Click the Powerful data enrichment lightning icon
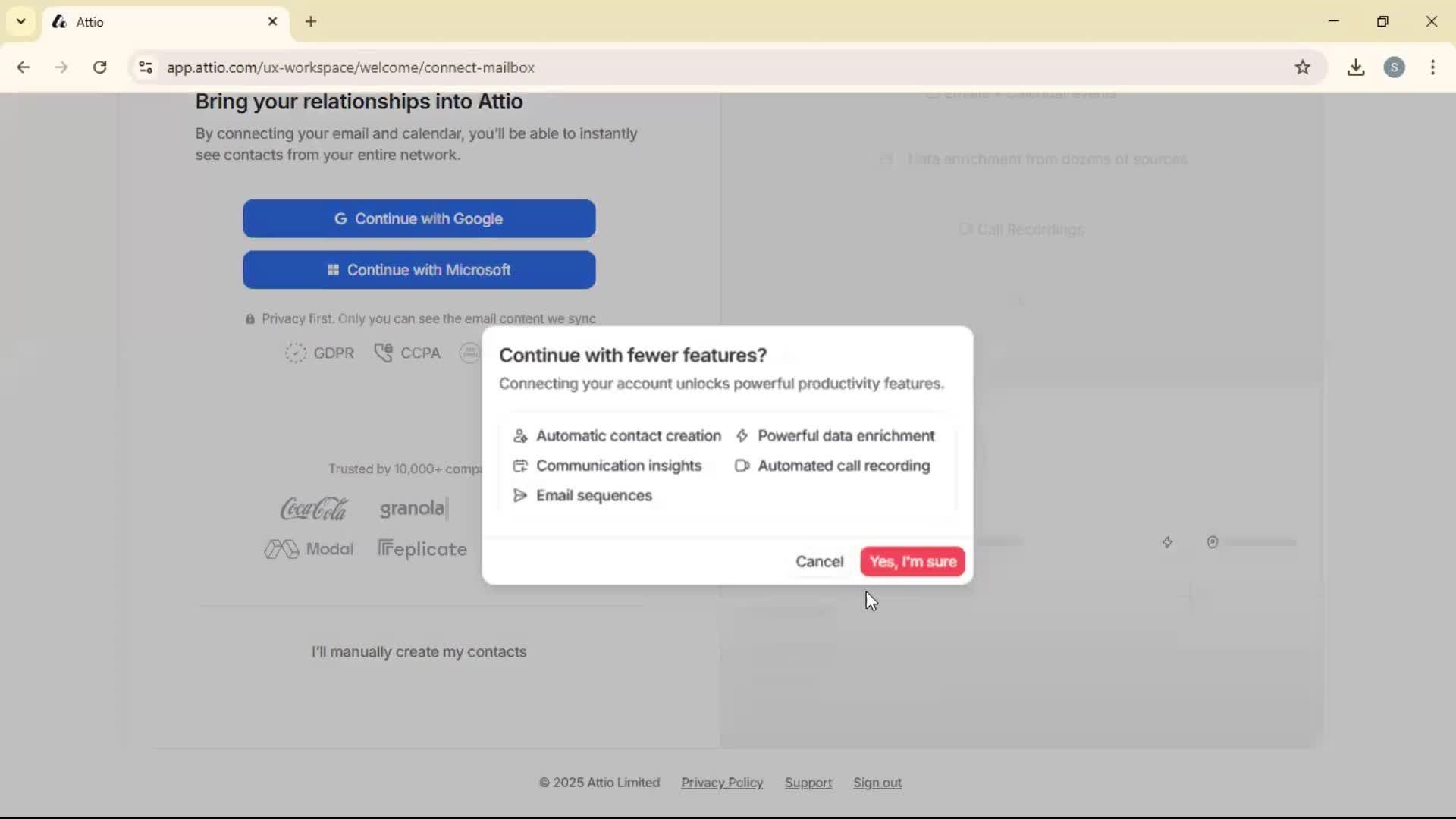The image size is (1456, 819). click(743, 436)
